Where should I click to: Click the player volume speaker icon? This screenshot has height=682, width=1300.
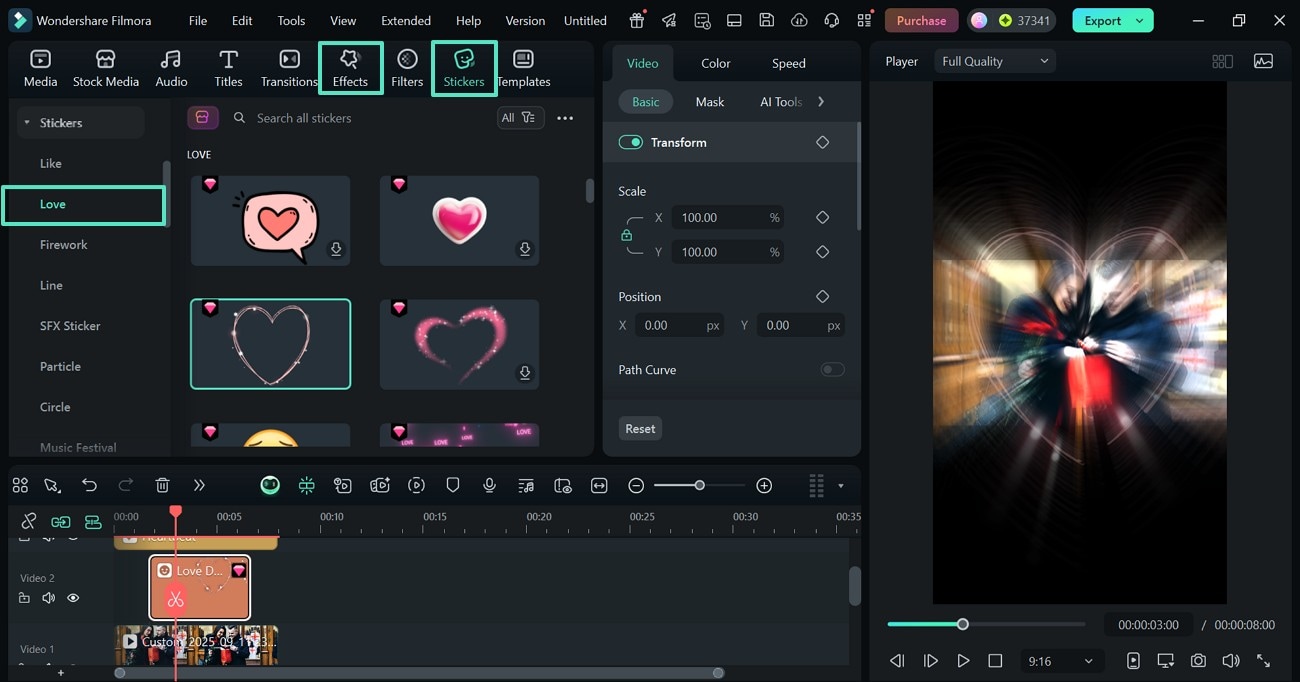1231,661
